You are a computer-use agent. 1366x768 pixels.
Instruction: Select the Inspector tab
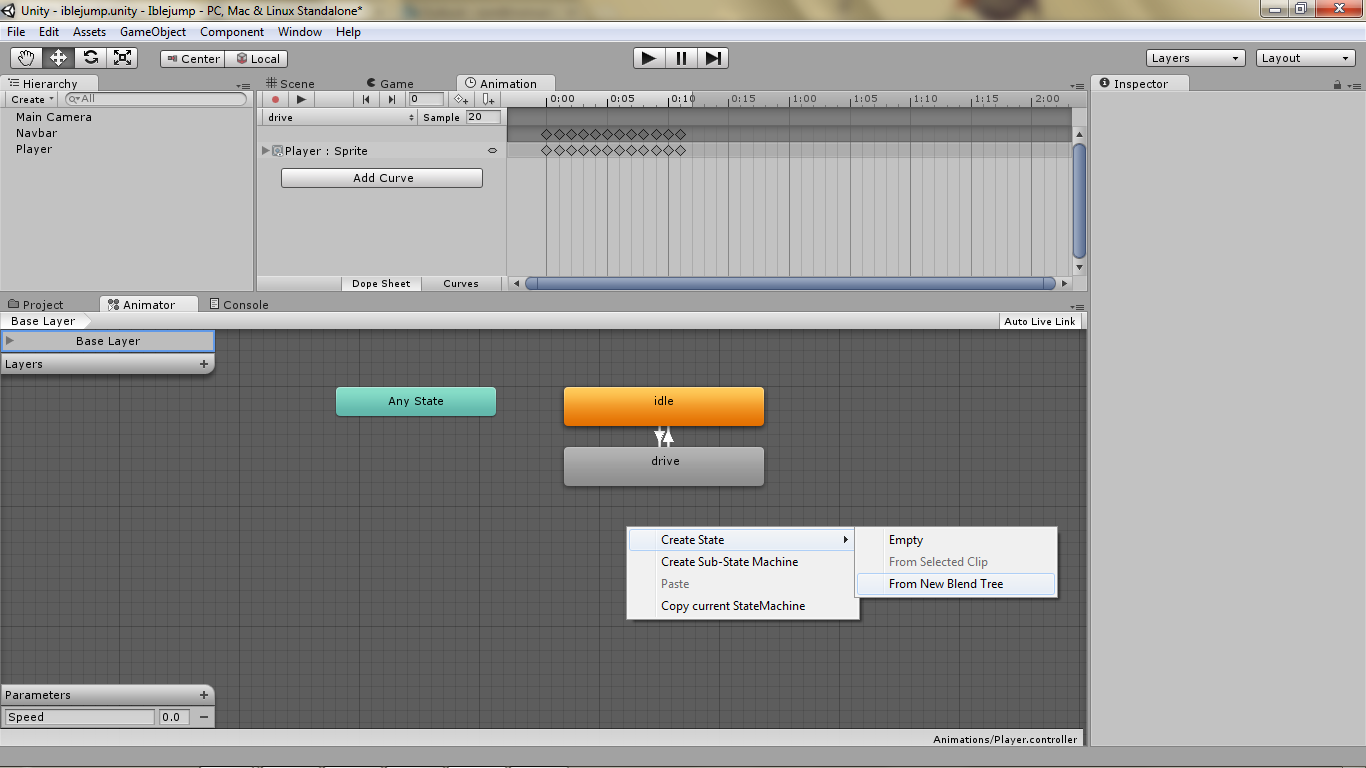(1138, 84)
